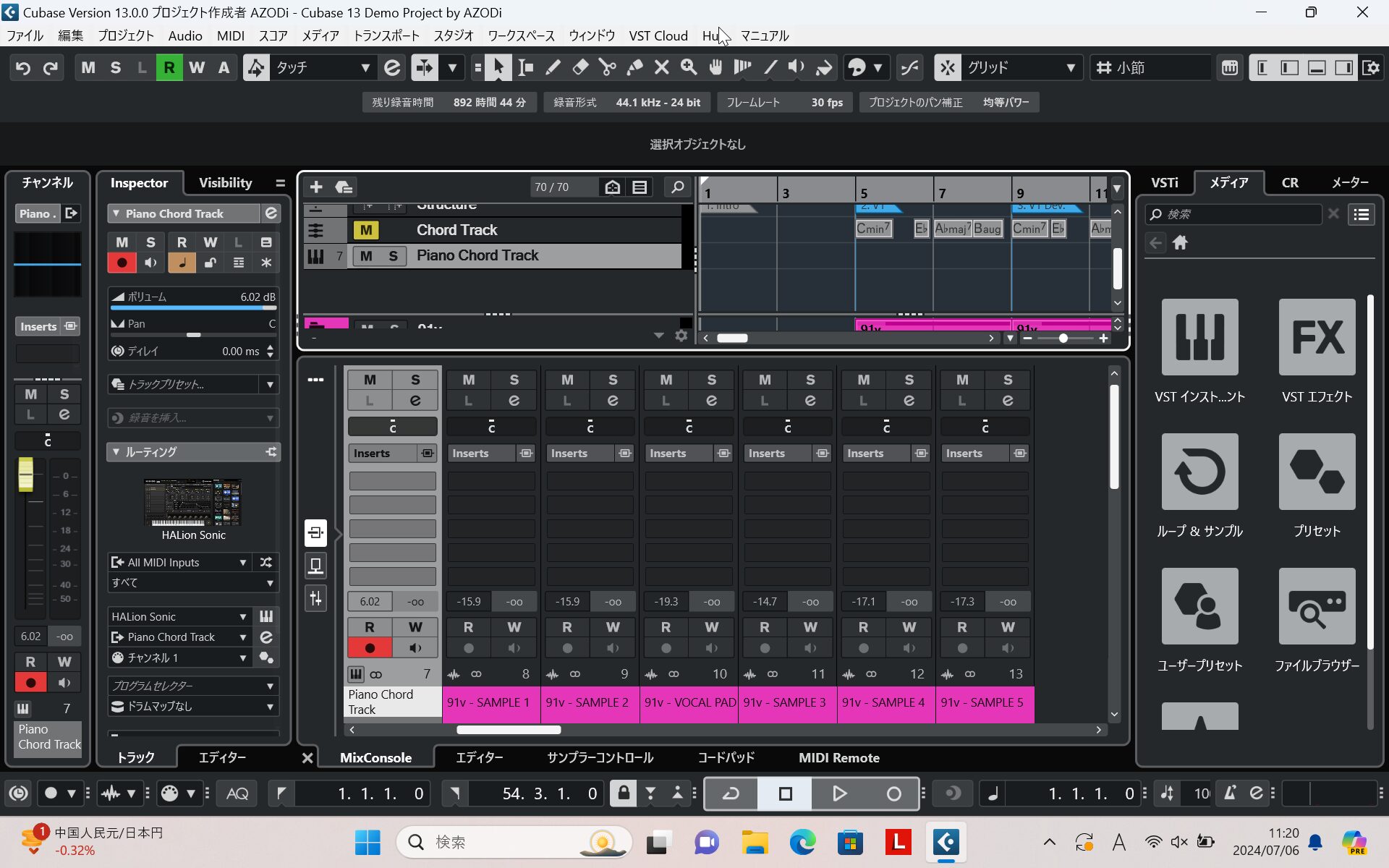Solo Piano Chord Track in track list
1389x868 pixels.
393,256
